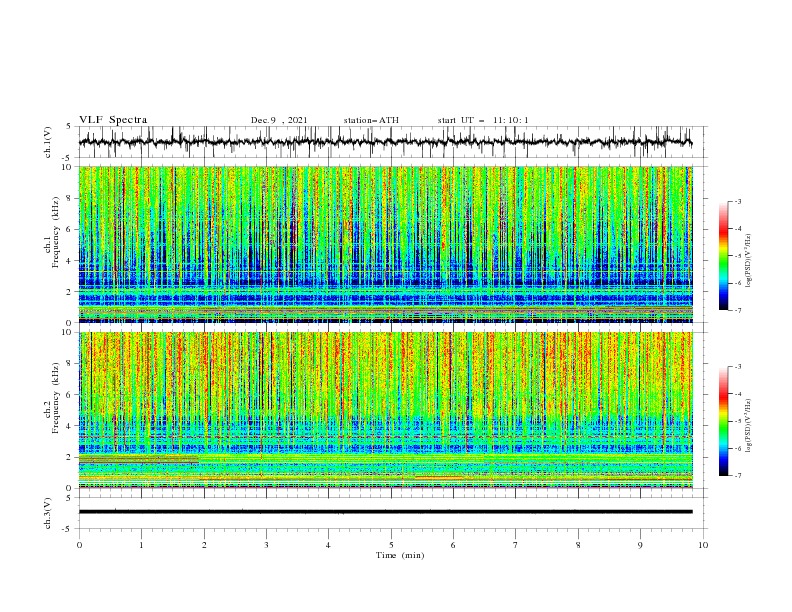Click inside the ch.1 spectrogram panel

click(x=385, y=244)
